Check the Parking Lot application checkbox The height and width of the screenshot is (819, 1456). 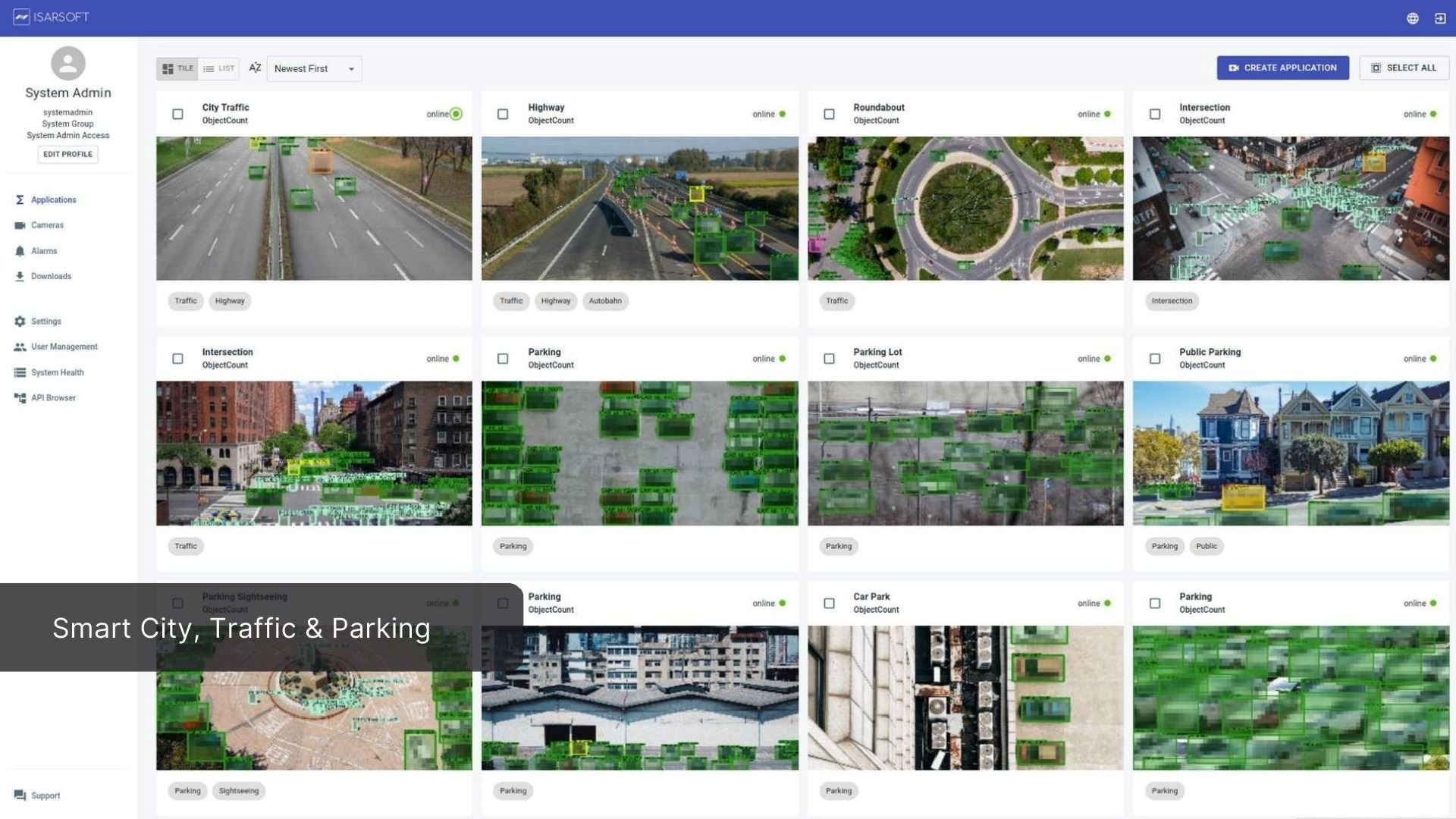tap(829, 359)
